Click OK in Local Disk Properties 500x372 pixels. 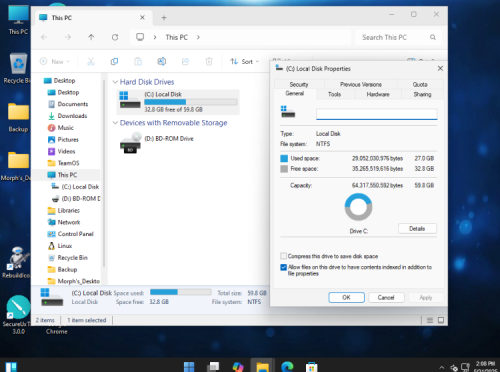[x=346, y=297]
